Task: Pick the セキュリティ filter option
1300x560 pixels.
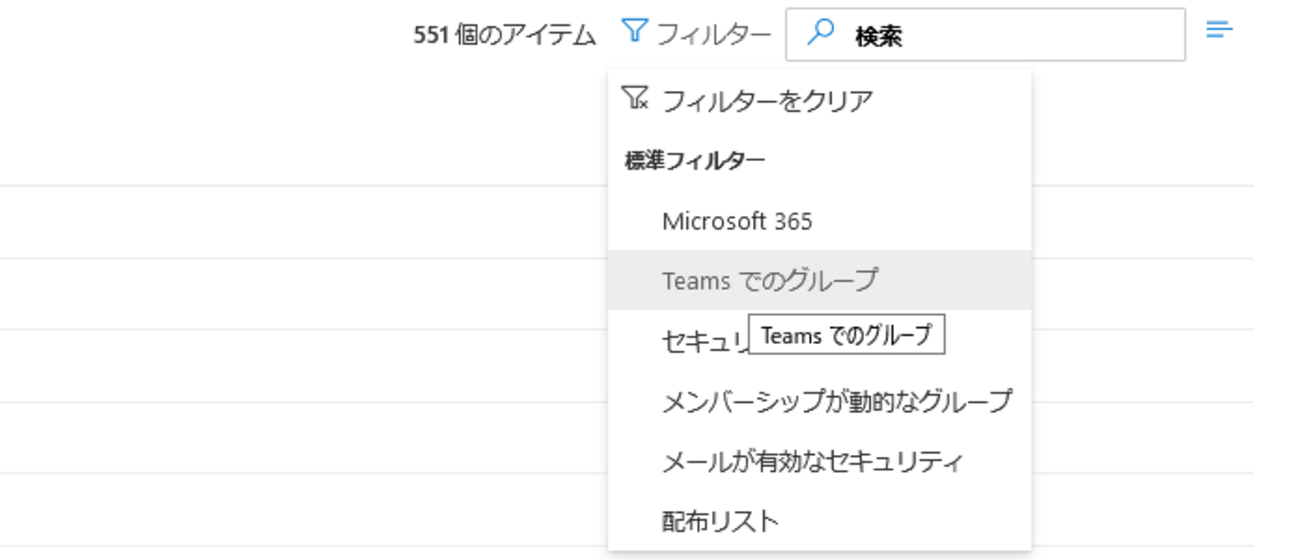Action: (x=700, y=342)
